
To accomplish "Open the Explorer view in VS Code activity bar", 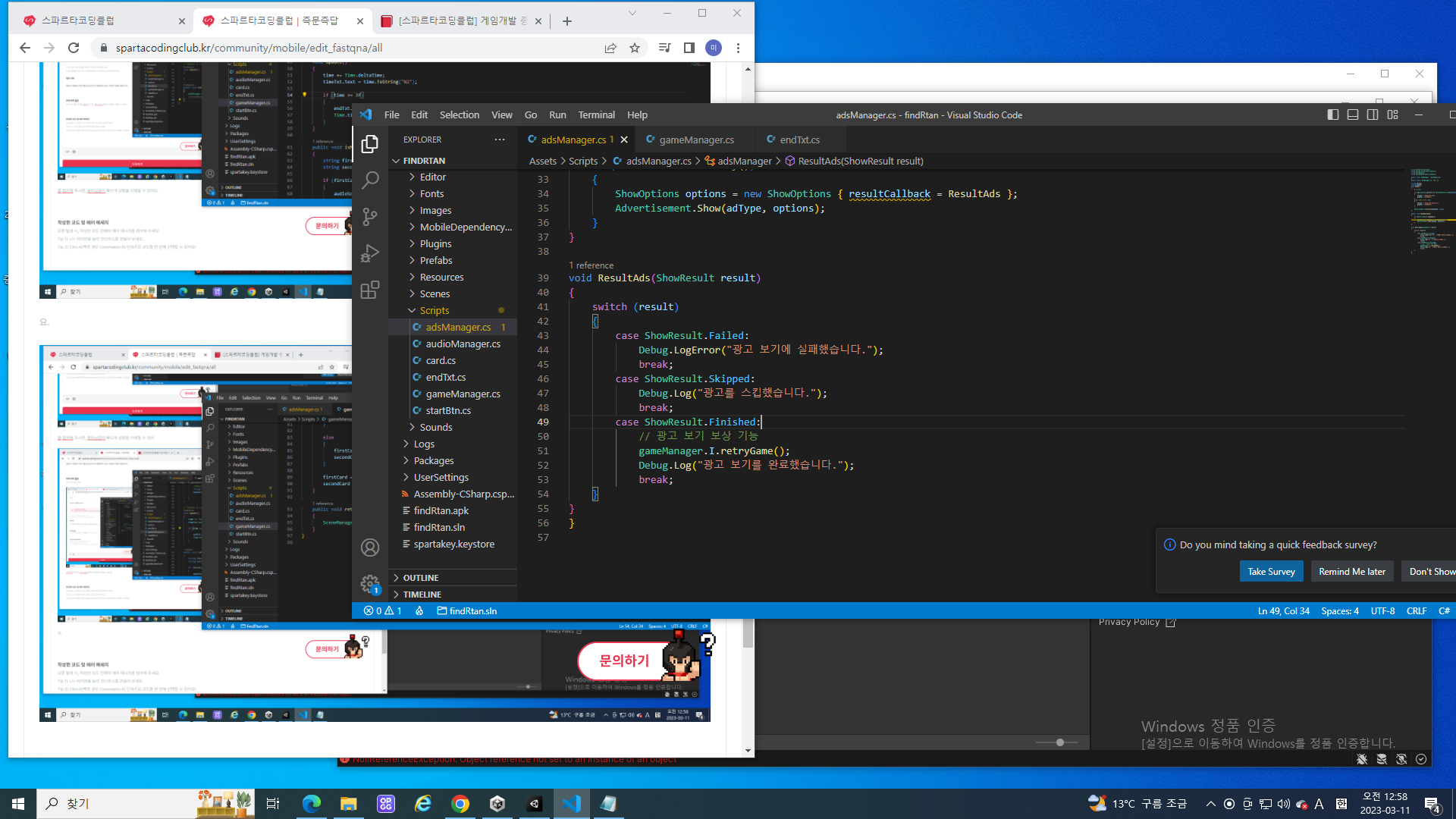I will (x=370, y=143).
